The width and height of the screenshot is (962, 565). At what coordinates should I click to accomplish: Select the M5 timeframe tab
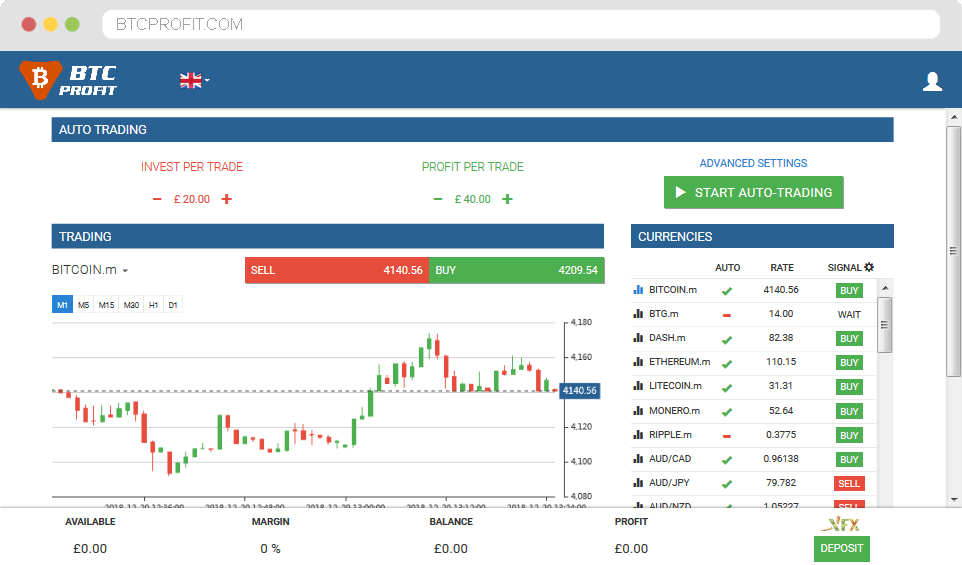(83, 305)
